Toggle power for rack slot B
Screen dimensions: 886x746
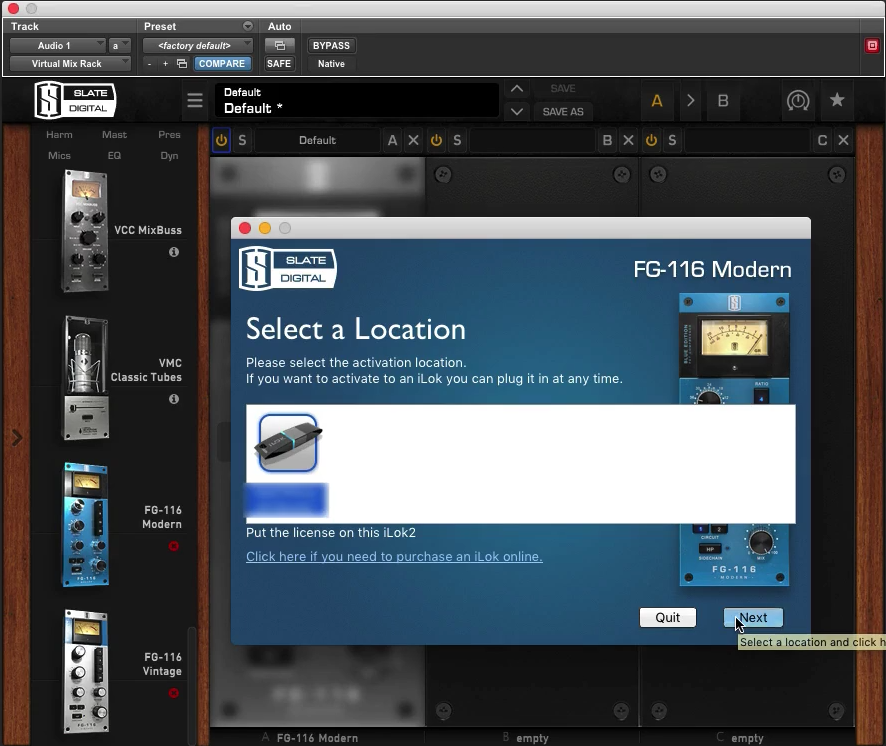(x=436, y=140)
